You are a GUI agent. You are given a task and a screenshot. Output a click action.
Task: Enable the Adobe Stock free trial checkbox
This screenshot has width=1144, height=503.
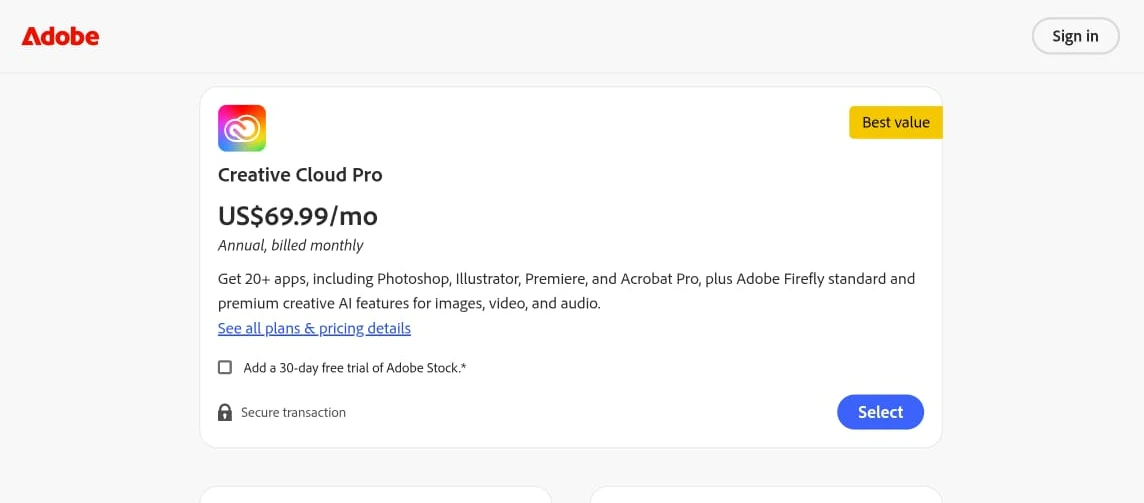click(225, 367)
